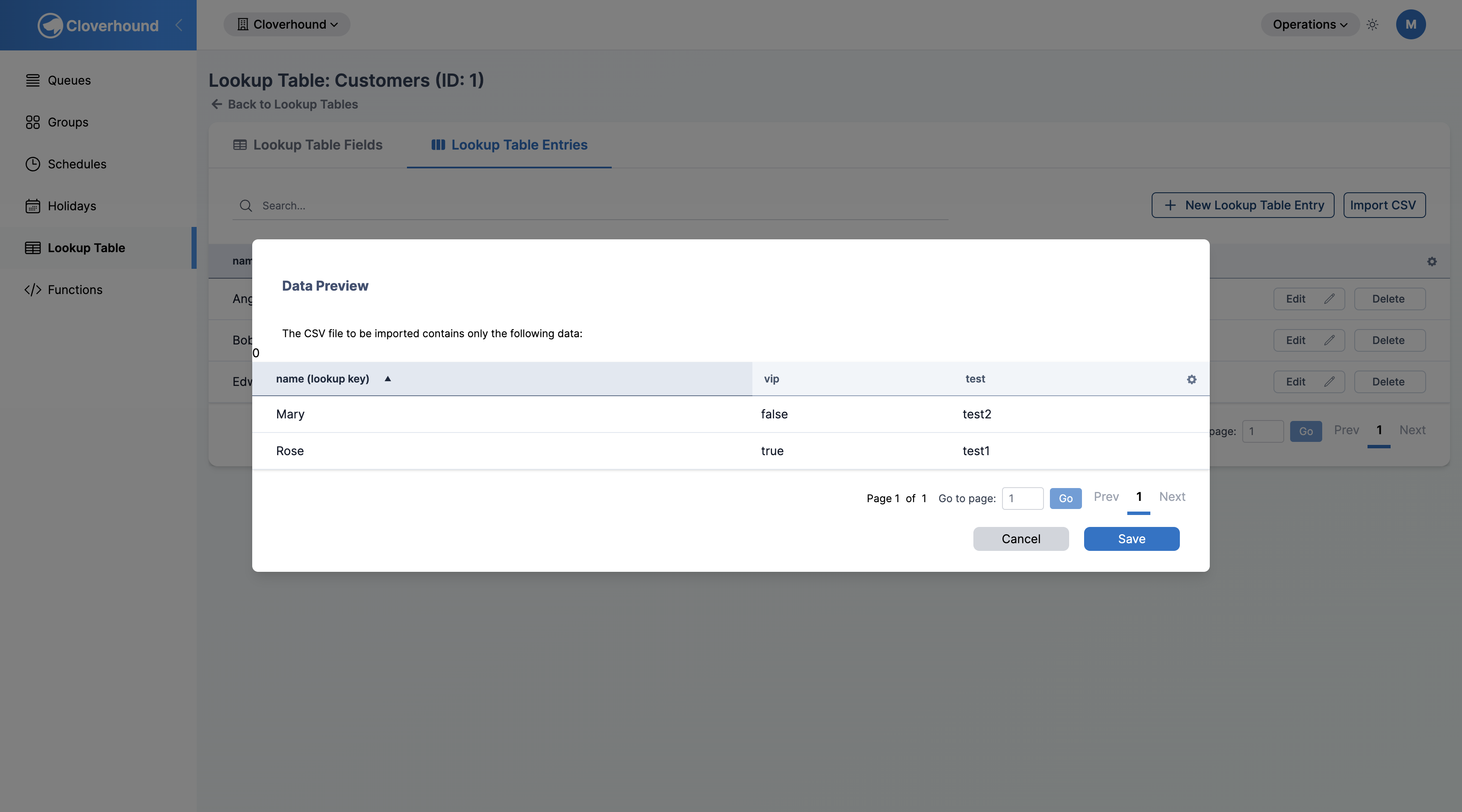Save the imported CSV data
Viewport: 1462px width, 812px height.
coord(1132,539)
